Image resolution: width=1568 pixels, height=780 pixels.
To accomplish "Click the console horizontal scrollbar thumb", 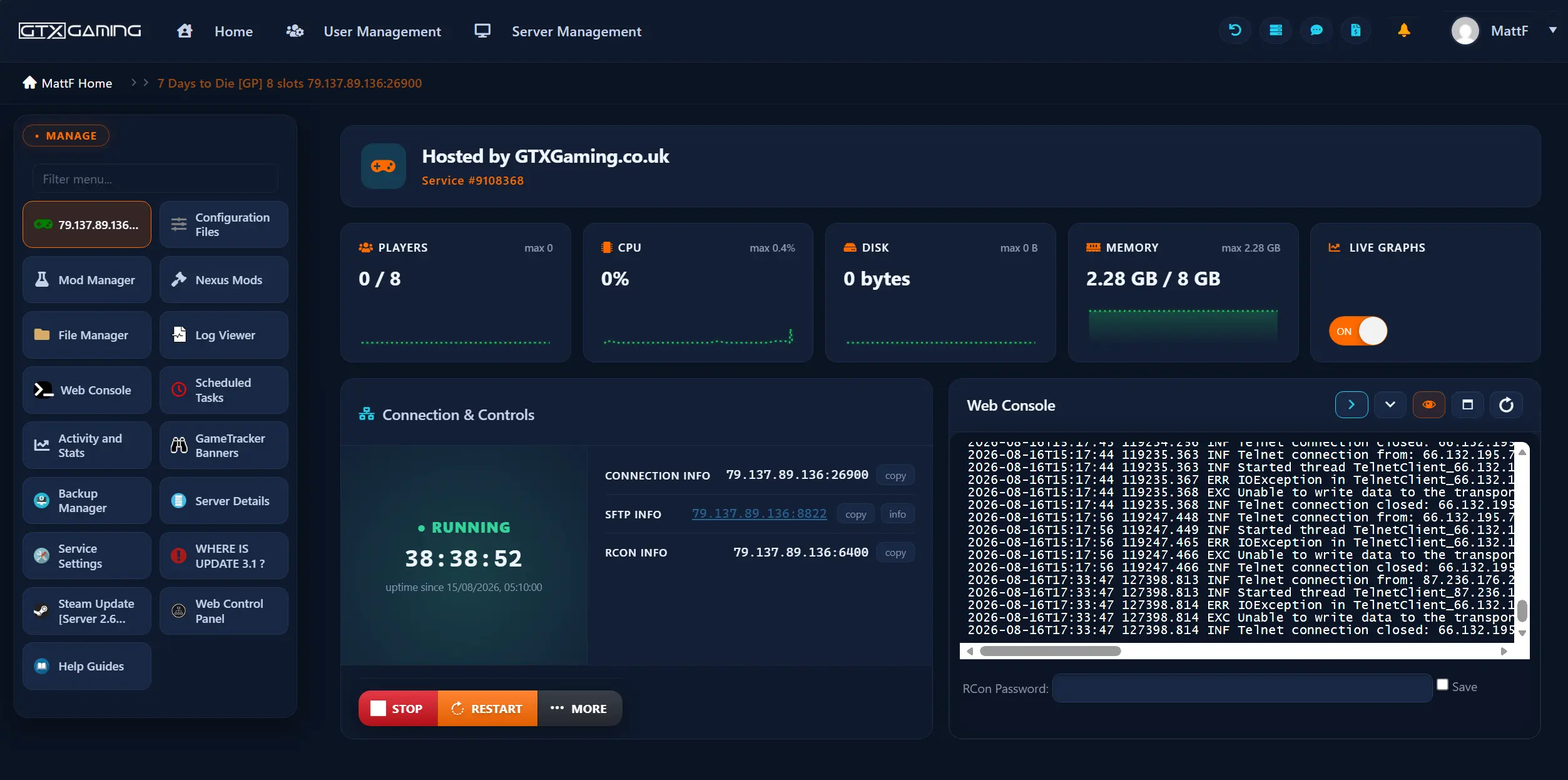I will pyautogui.click(x=1051, y=651).
